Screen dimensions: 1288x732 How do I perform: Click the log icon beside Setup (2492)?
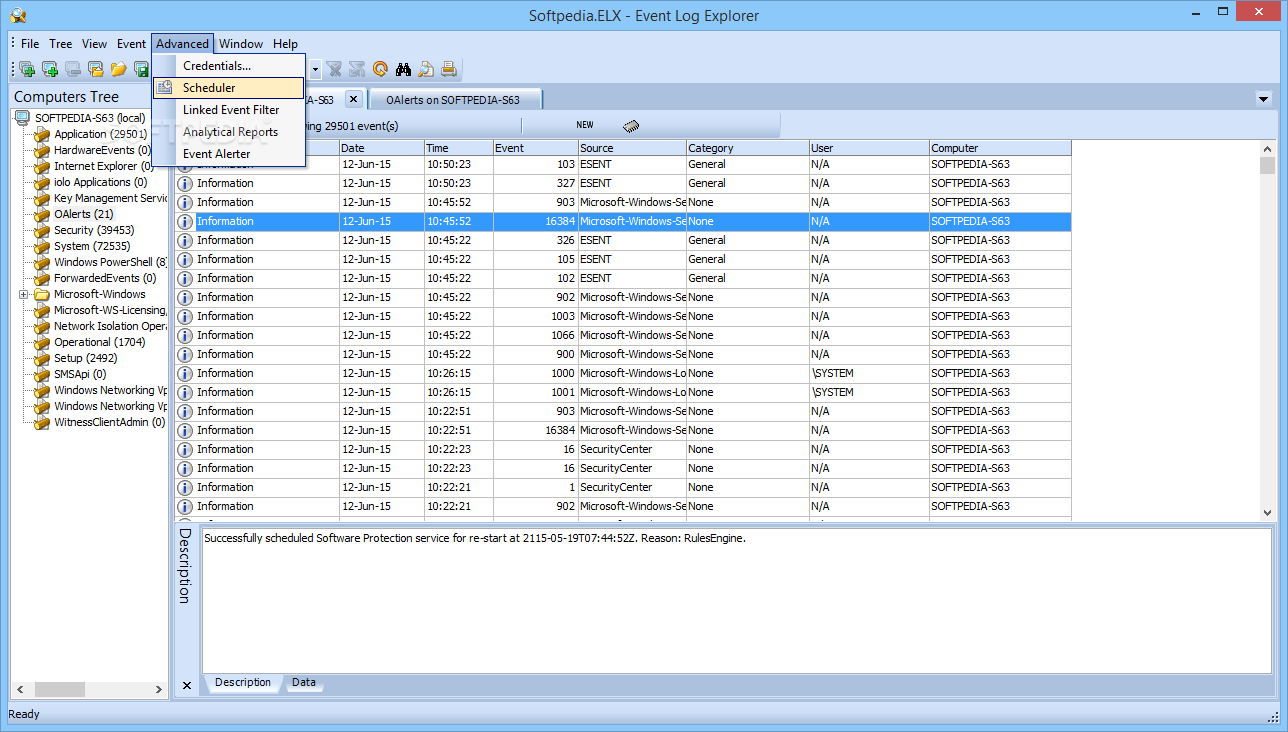coord(41,359)
